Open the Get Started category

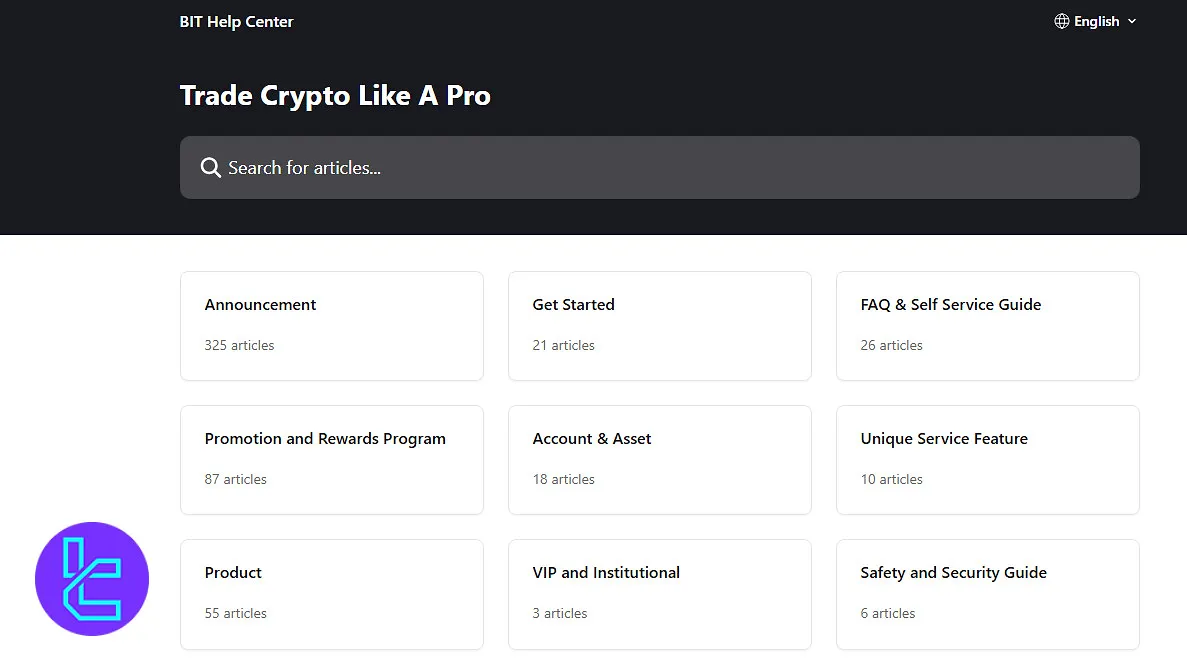coord(659,325)
